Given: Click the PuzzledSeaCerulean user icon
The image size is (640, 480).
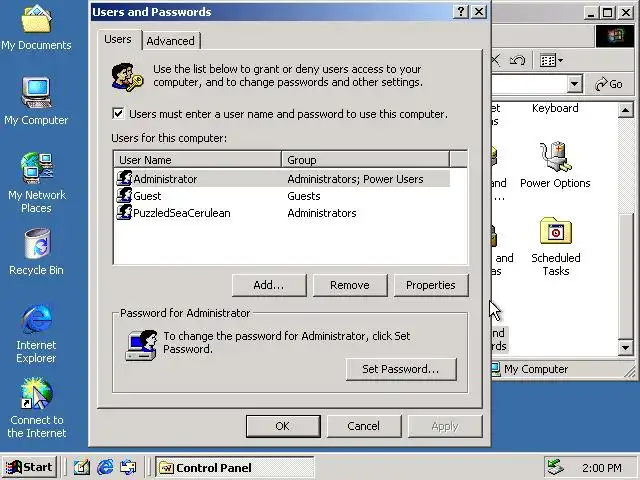Looking at the screenshot, I should (x=124, y=212).
